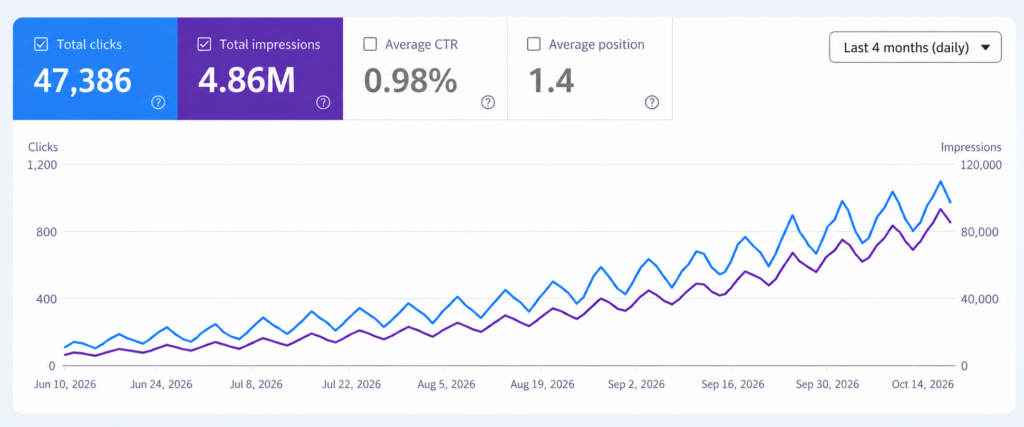Viewport: 1024px width, 427px height.
Task: Click the Jul 22, 2026 date label
Action: [x=353, y=384]
